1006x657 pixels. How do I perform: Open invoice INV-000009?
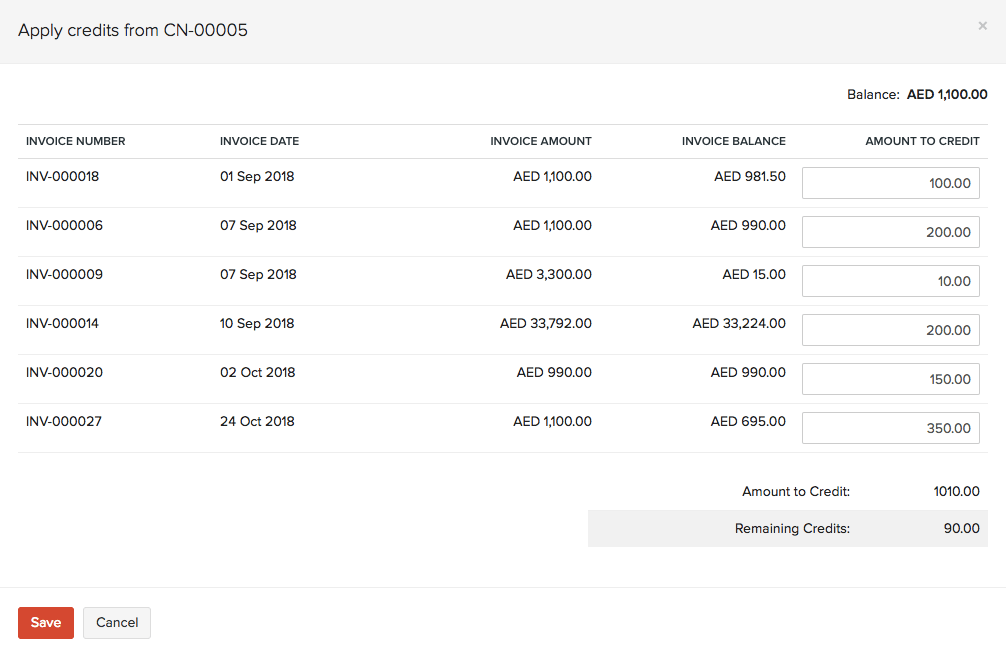(x=64, y=274)
